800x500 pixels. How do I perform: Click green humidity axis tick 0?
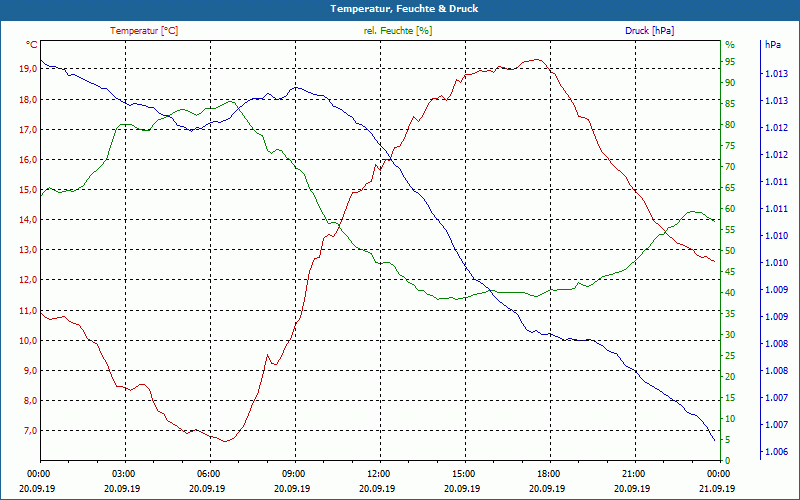pos(728,460)
